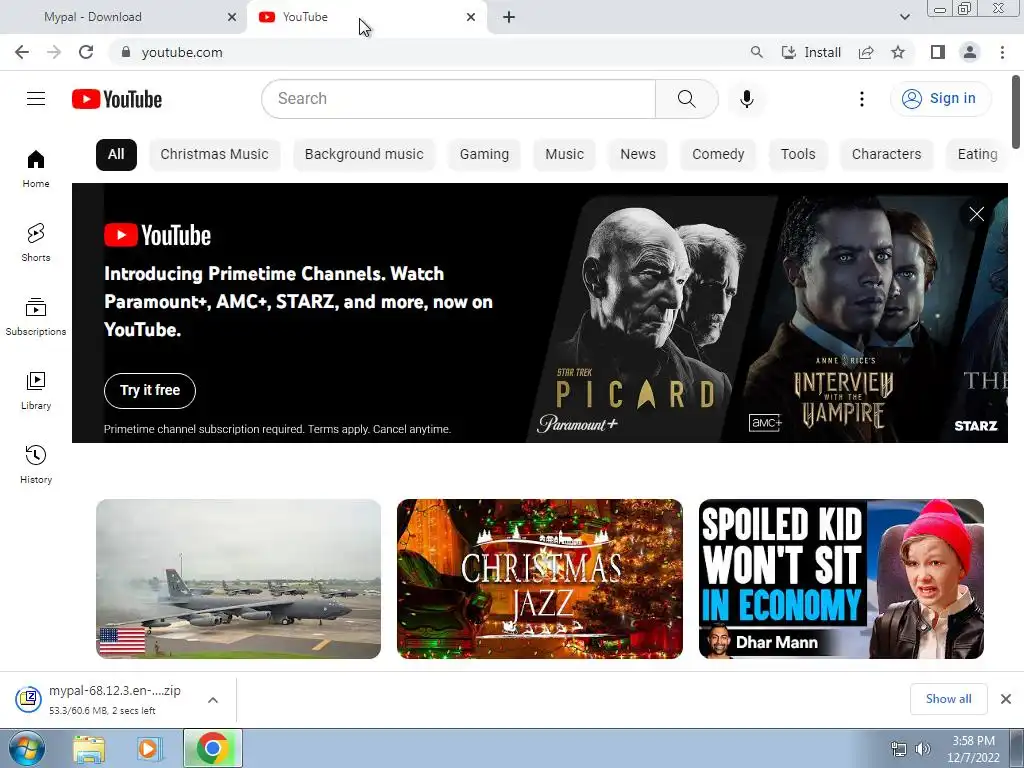
Task: Close the YouTube tab
Action: (x=471, y=17)
